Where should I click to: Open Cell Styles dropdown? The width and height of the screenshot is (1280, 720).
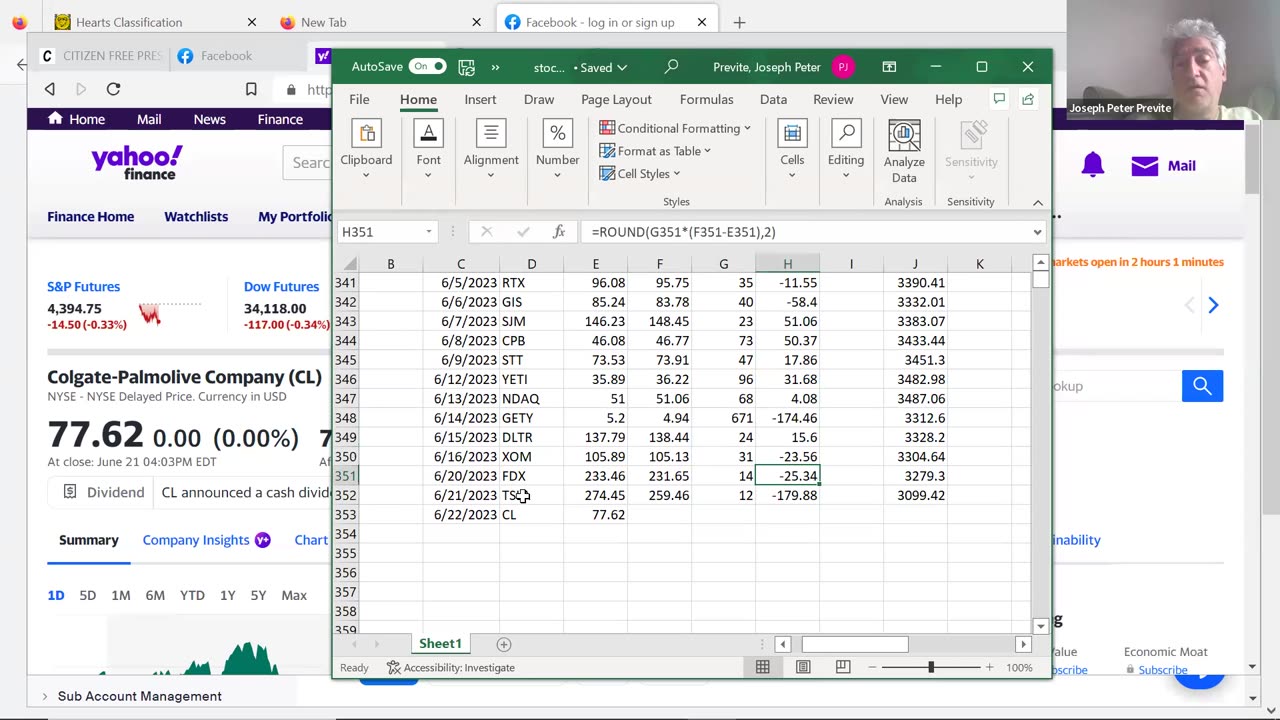point(640,174)
